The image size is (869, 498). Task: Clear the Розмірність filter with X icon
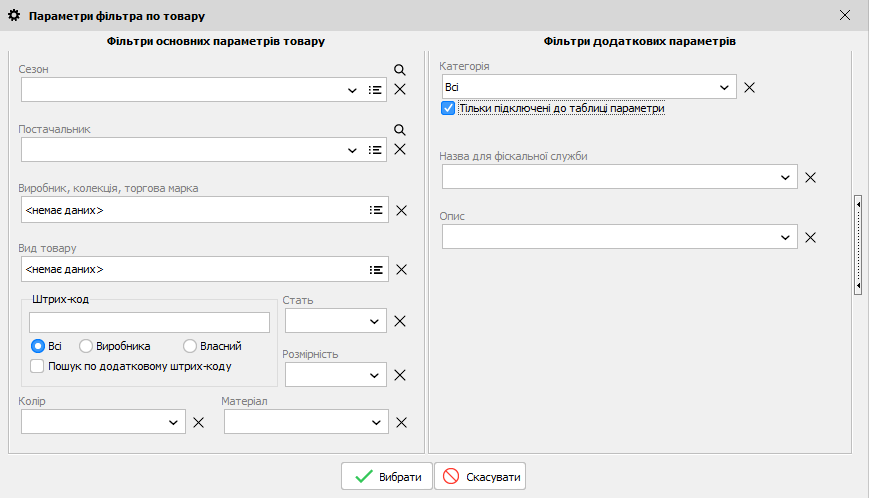point(400,375)
